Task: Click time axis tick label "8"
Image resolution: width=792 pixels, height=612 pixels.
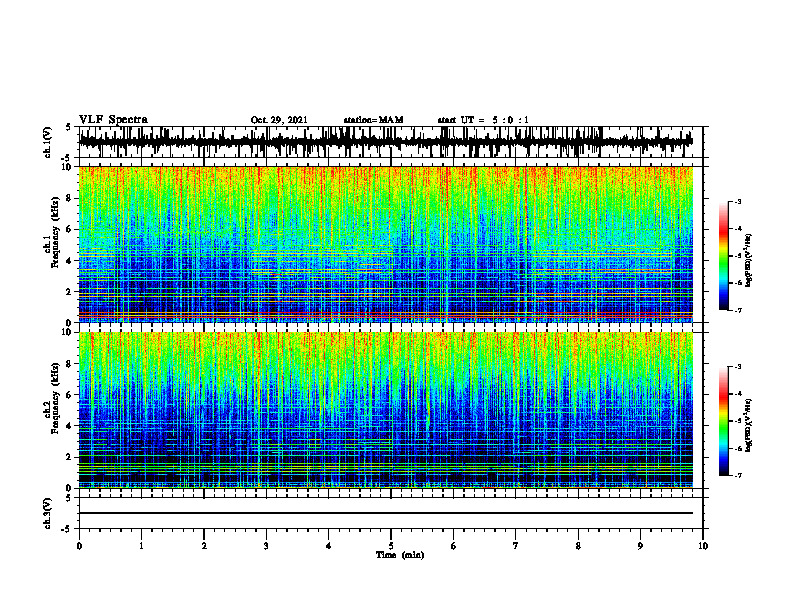Action: [578, 546]
